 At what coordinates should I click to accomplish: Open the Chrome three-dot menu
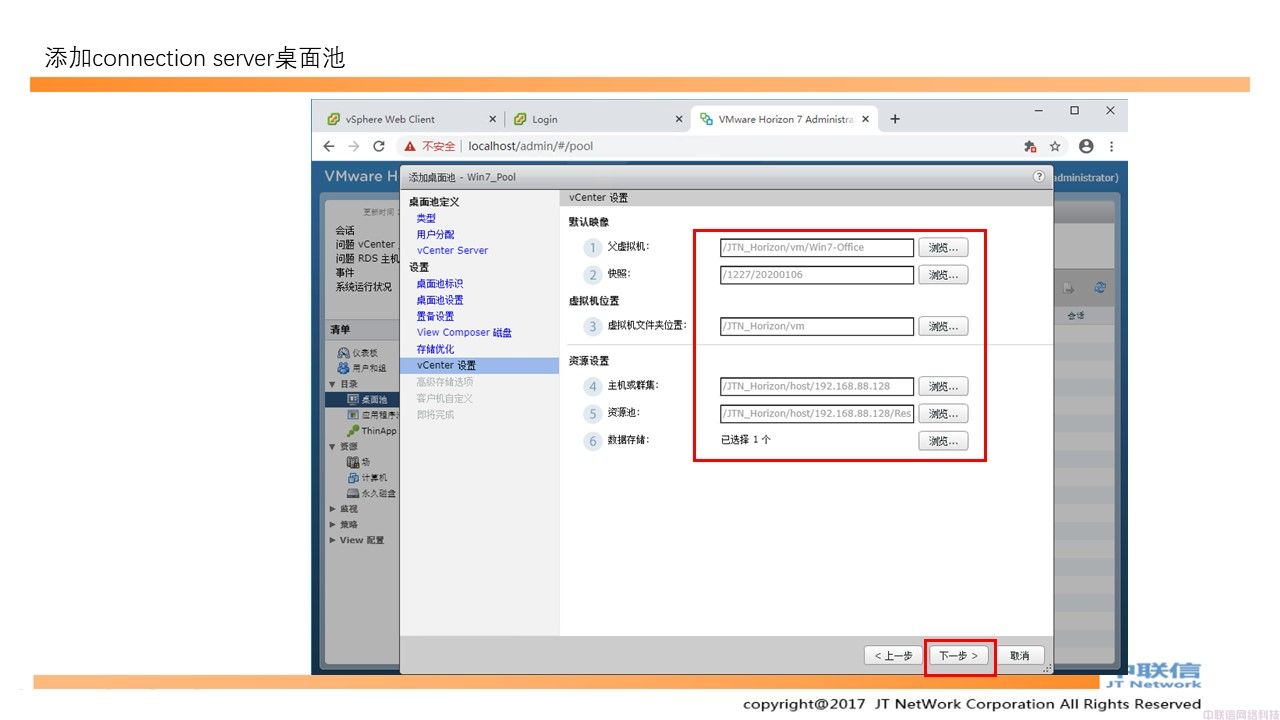1111,146
